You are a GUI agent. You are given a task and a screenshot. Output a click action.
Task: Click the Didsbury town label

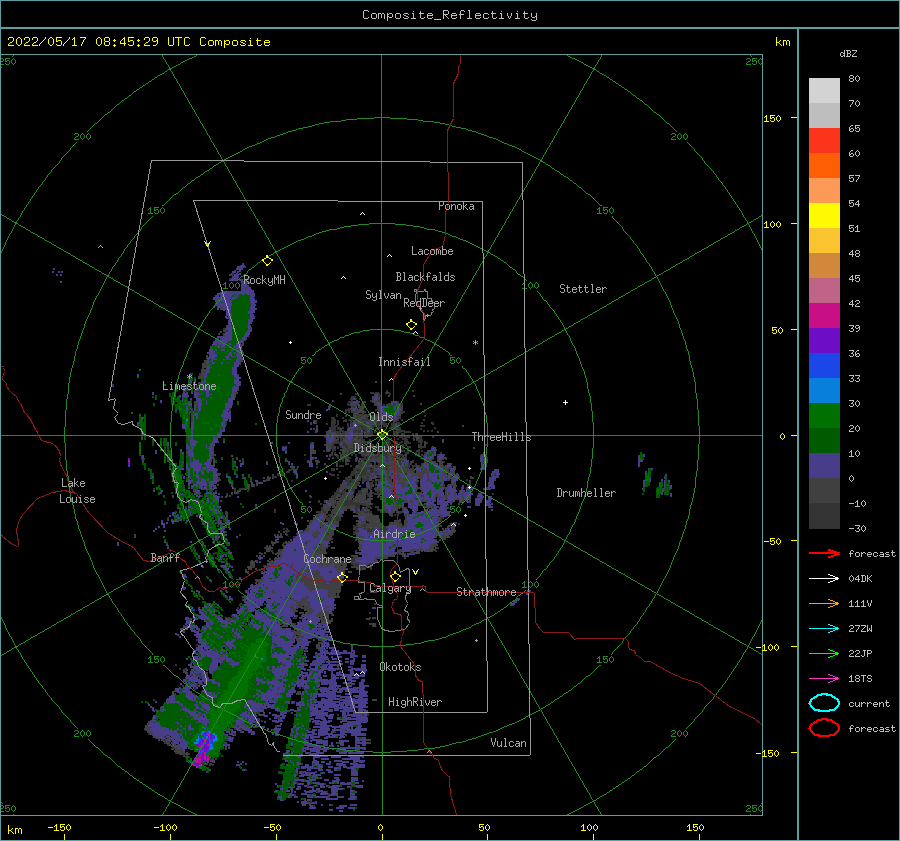tap(378, 448)
